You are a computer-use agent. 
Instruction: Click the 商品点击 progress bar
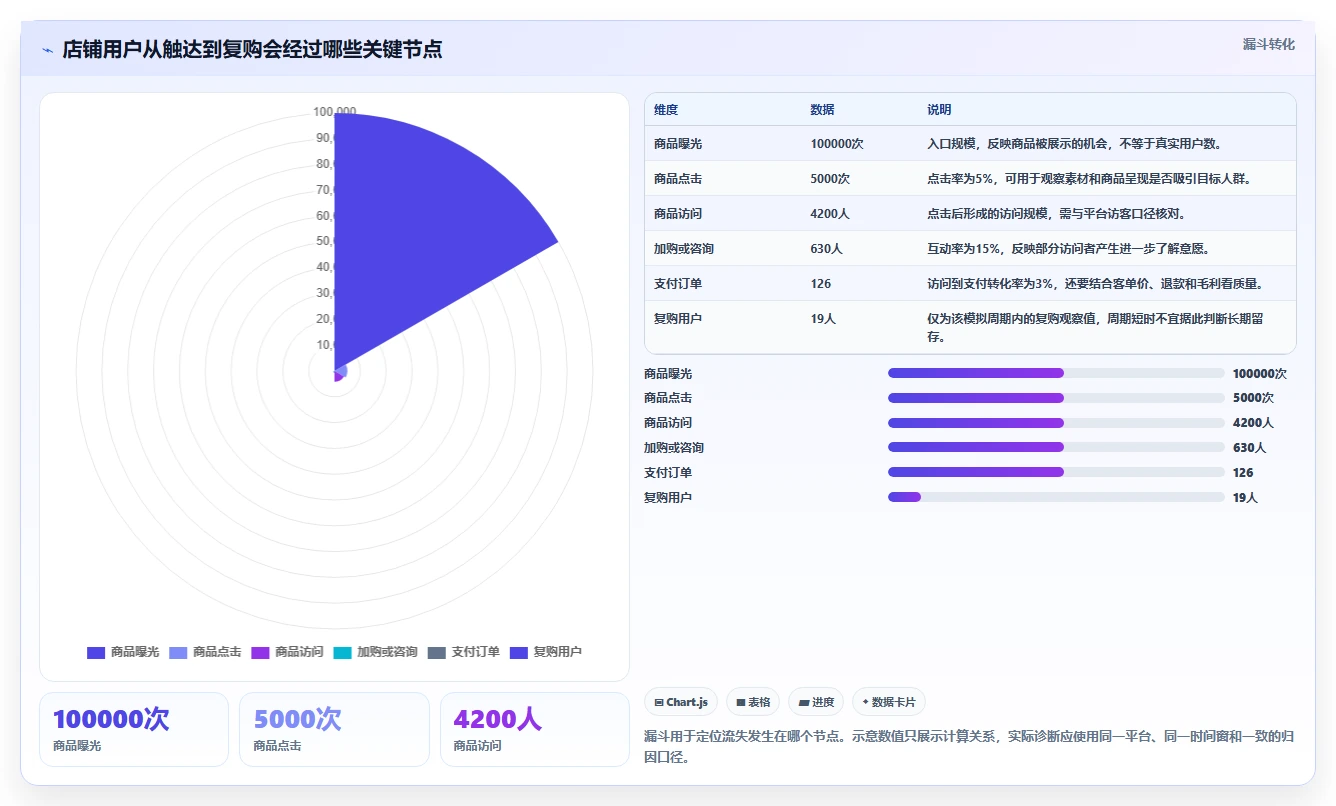pyautogui.click(x=1056, y=398)
